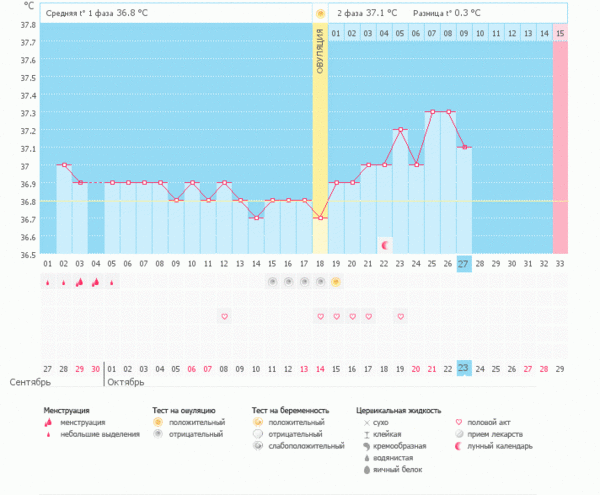Click phase 2 day 15 header cell
This screenshot has width=600, height=495.
click(x=560, y=33)
